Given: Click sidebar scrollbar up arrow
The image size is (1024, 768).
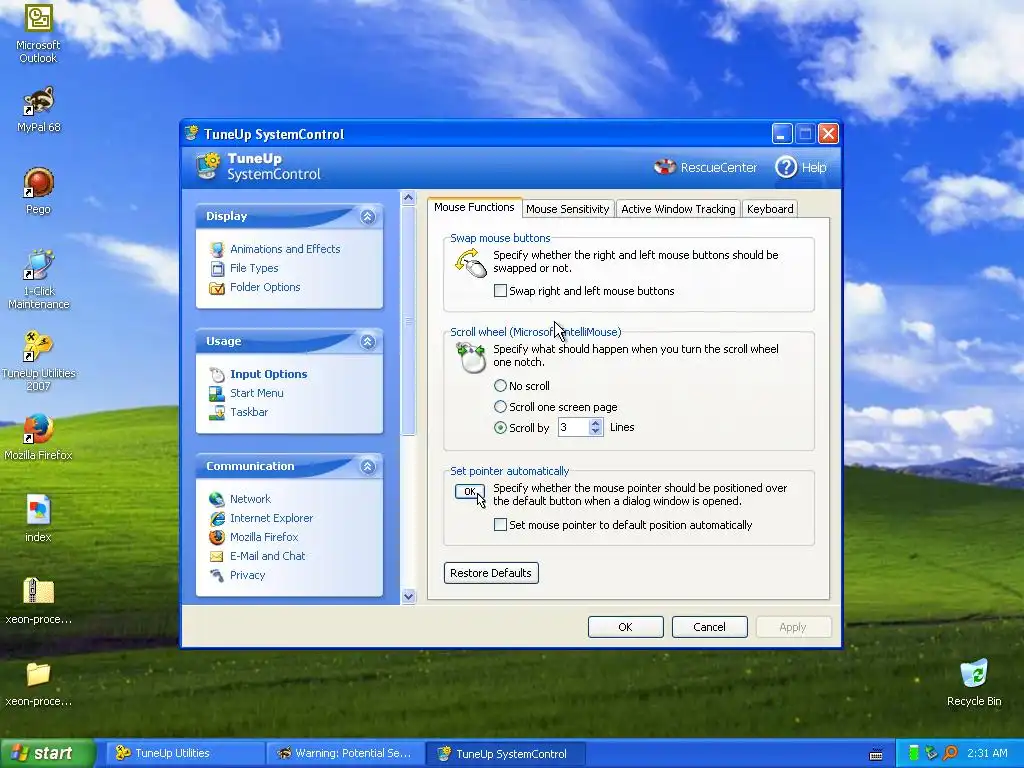Looking at the screenshot, I should tap(408, 198).
